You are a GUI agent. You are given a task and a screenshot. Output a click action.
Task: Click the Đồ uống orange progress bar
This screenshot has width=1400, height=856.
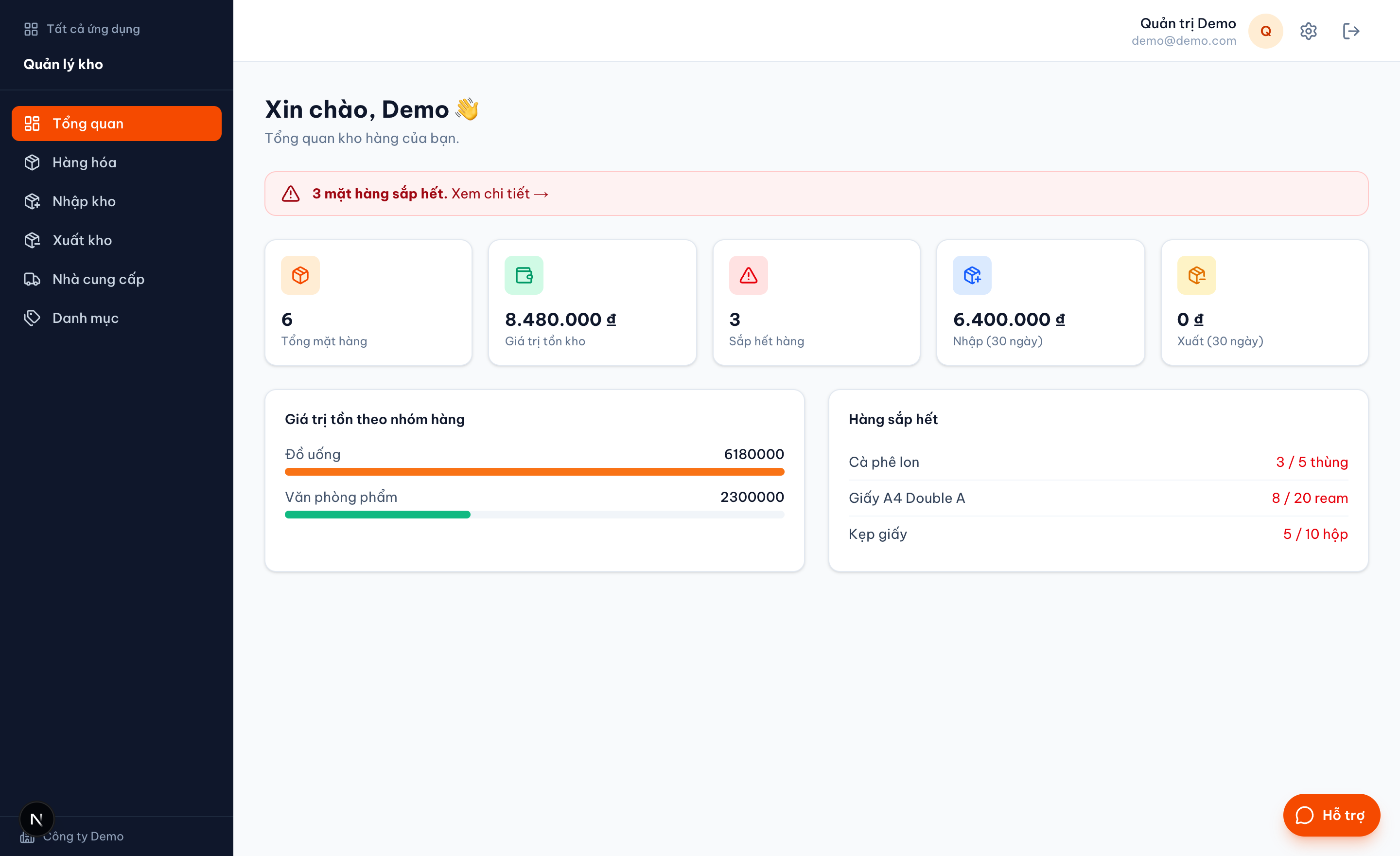click(x=534, y=472)
